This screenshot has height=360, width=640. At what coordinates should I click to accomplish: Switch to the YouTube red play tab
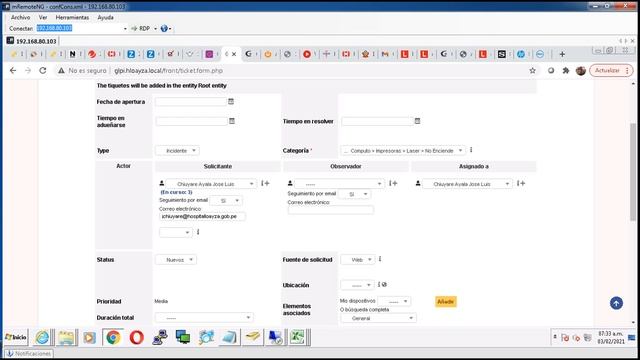307,54
